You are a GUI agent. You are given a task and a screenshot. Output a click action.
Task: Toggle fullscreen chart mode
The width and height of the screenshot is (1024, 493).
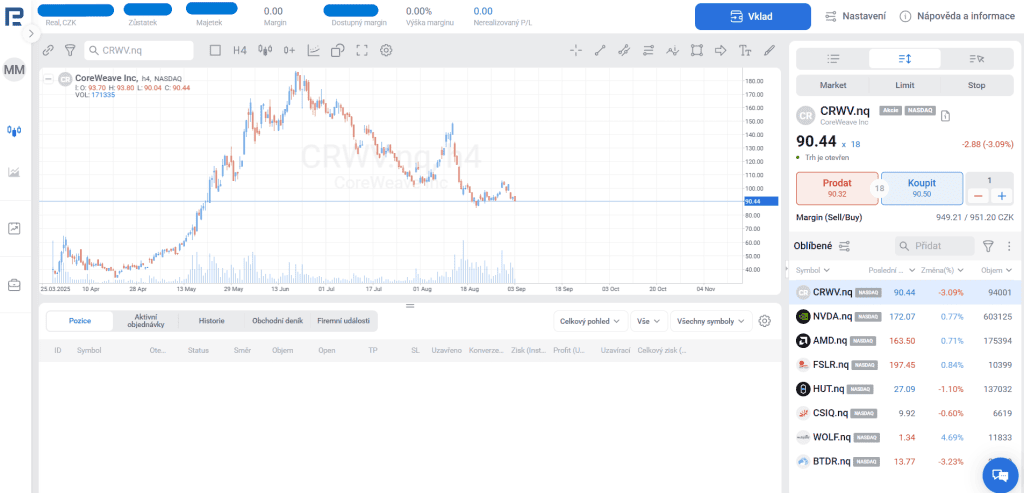[362, 50]
